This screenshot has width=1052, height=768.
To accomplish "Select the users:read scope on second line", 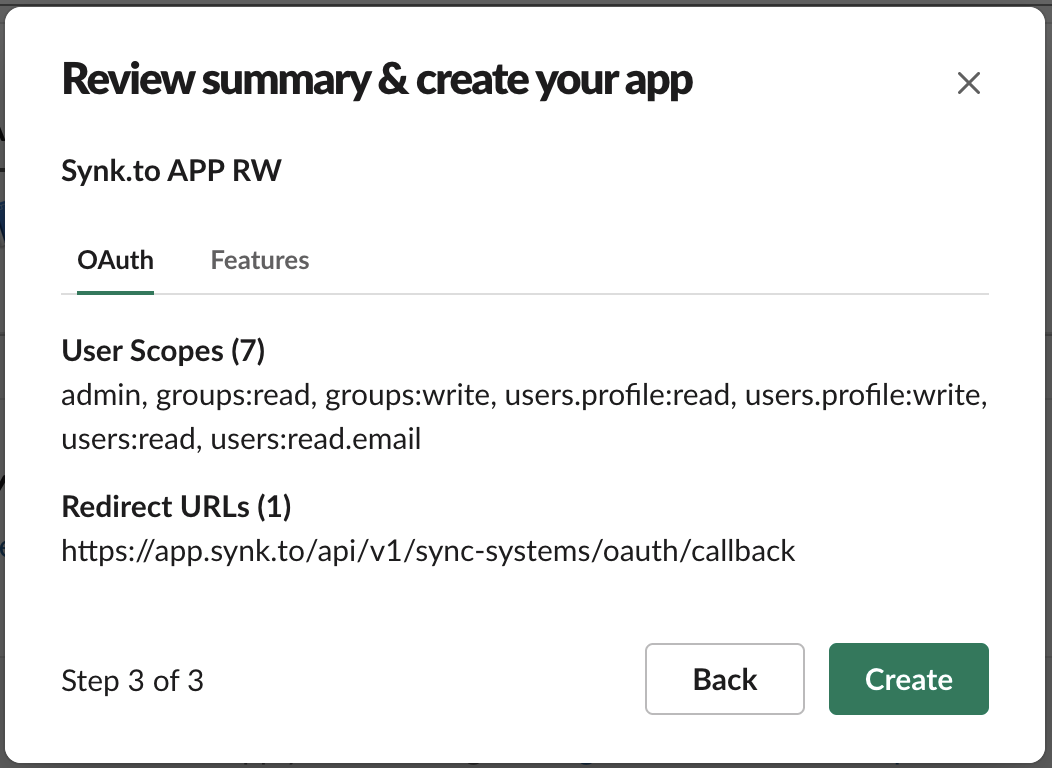I will [x=129, y=438].
